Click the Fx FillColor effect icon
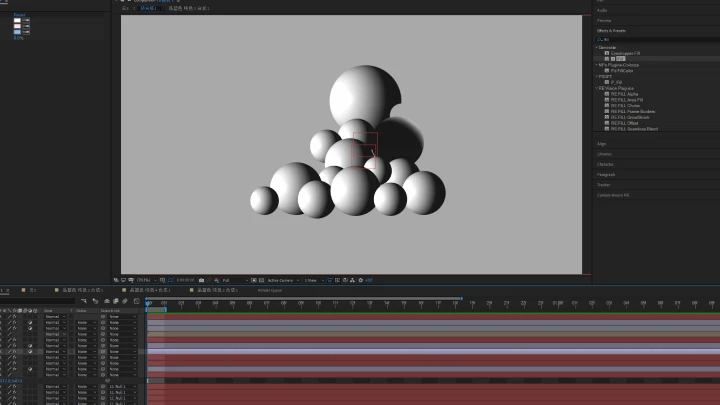 point(607,71)
